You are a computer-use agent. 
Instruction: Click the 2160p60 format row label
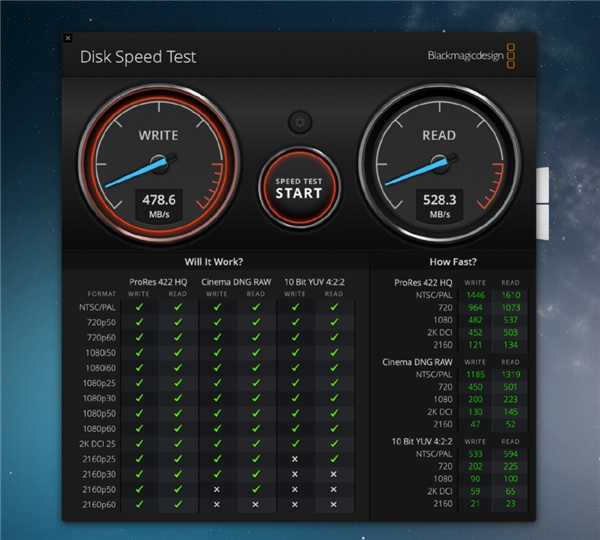click(x=99, y=505)
